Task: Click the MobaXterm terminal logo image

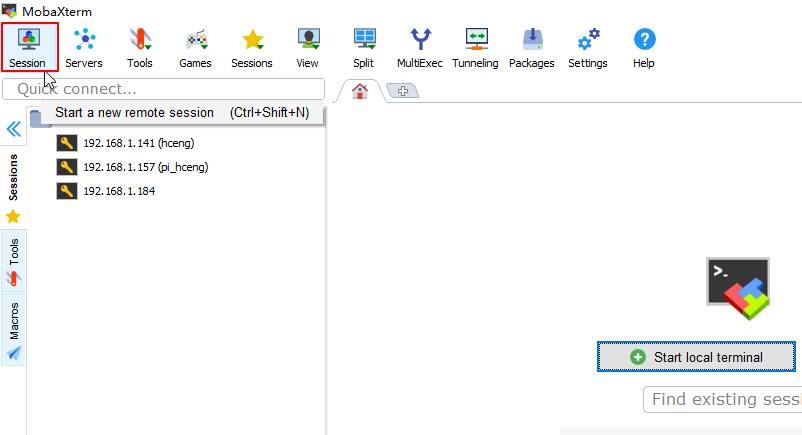Action: pos(738,288)
